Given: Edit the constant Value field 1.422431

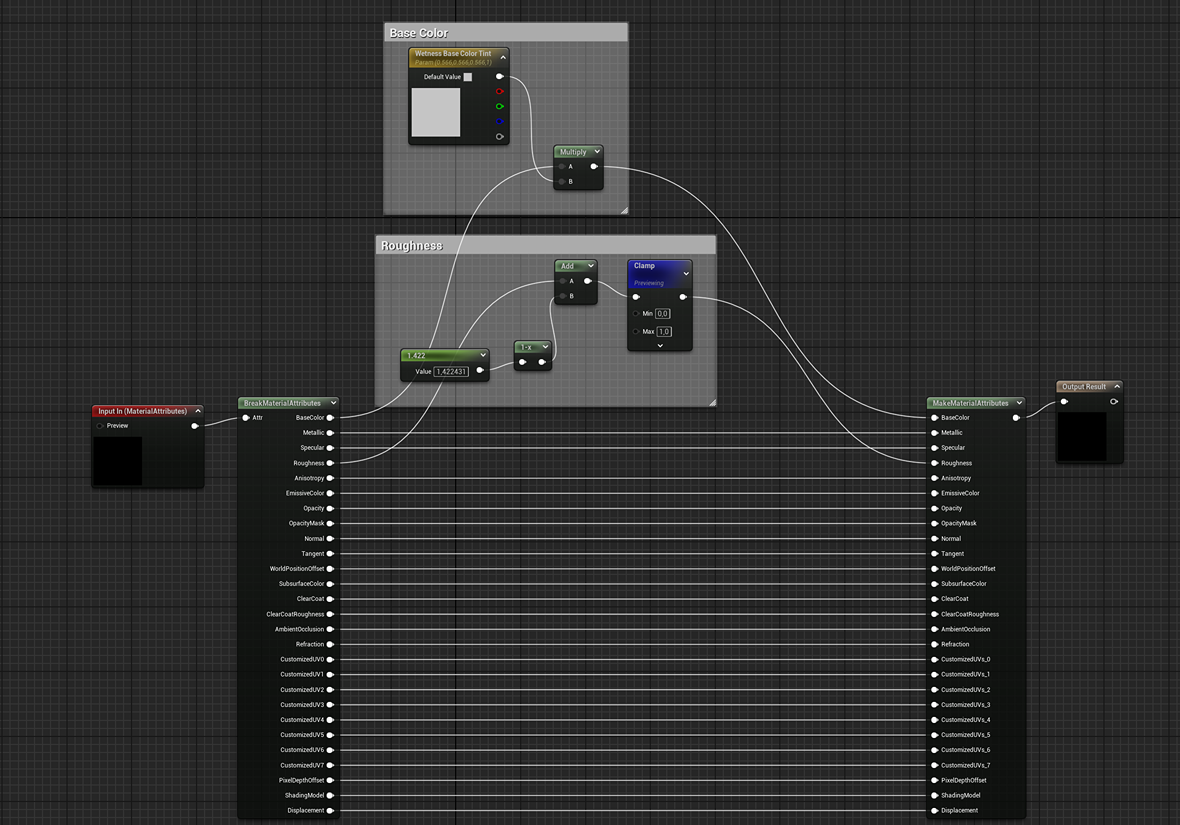Looking at the screenshot, I should 452,371.
